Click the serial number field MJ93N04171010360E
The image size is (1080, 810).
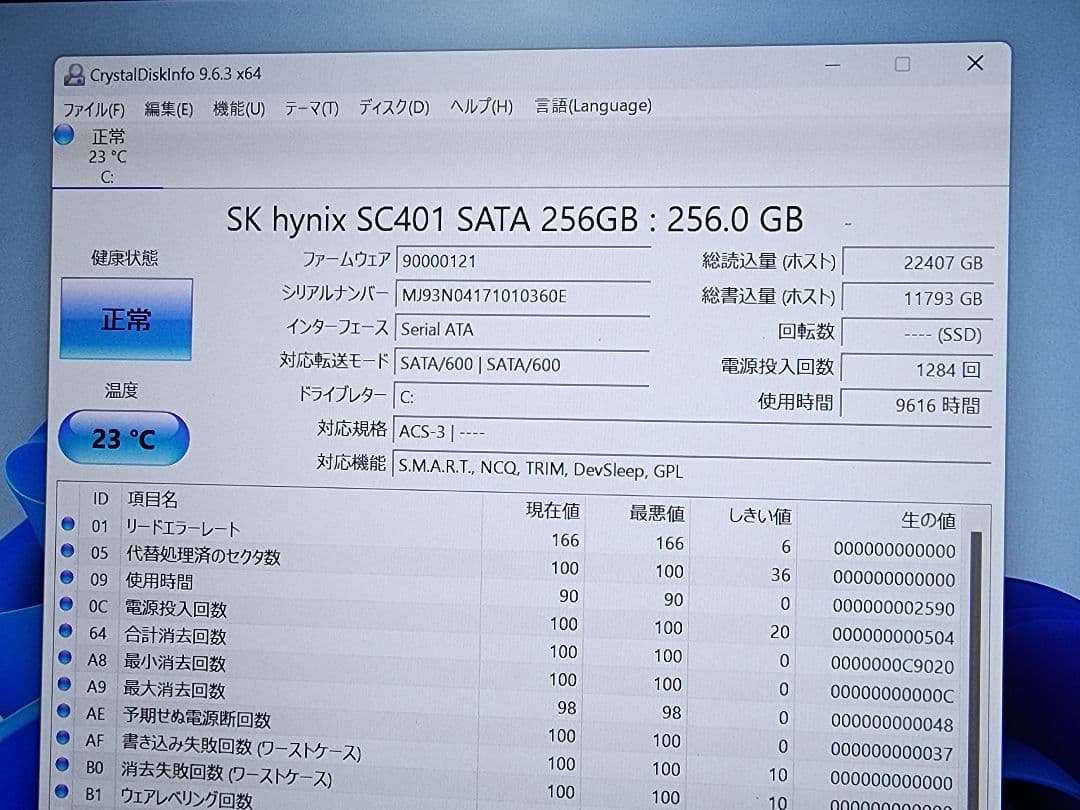coord(522,295)
